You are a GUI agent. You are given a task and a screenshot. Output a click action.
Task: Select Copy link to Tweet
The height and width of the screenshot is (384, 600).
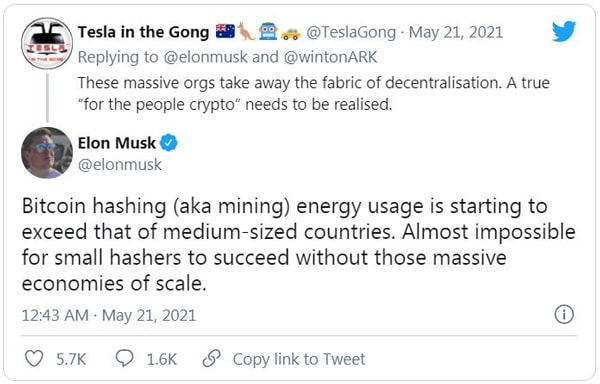click(299, 359)
